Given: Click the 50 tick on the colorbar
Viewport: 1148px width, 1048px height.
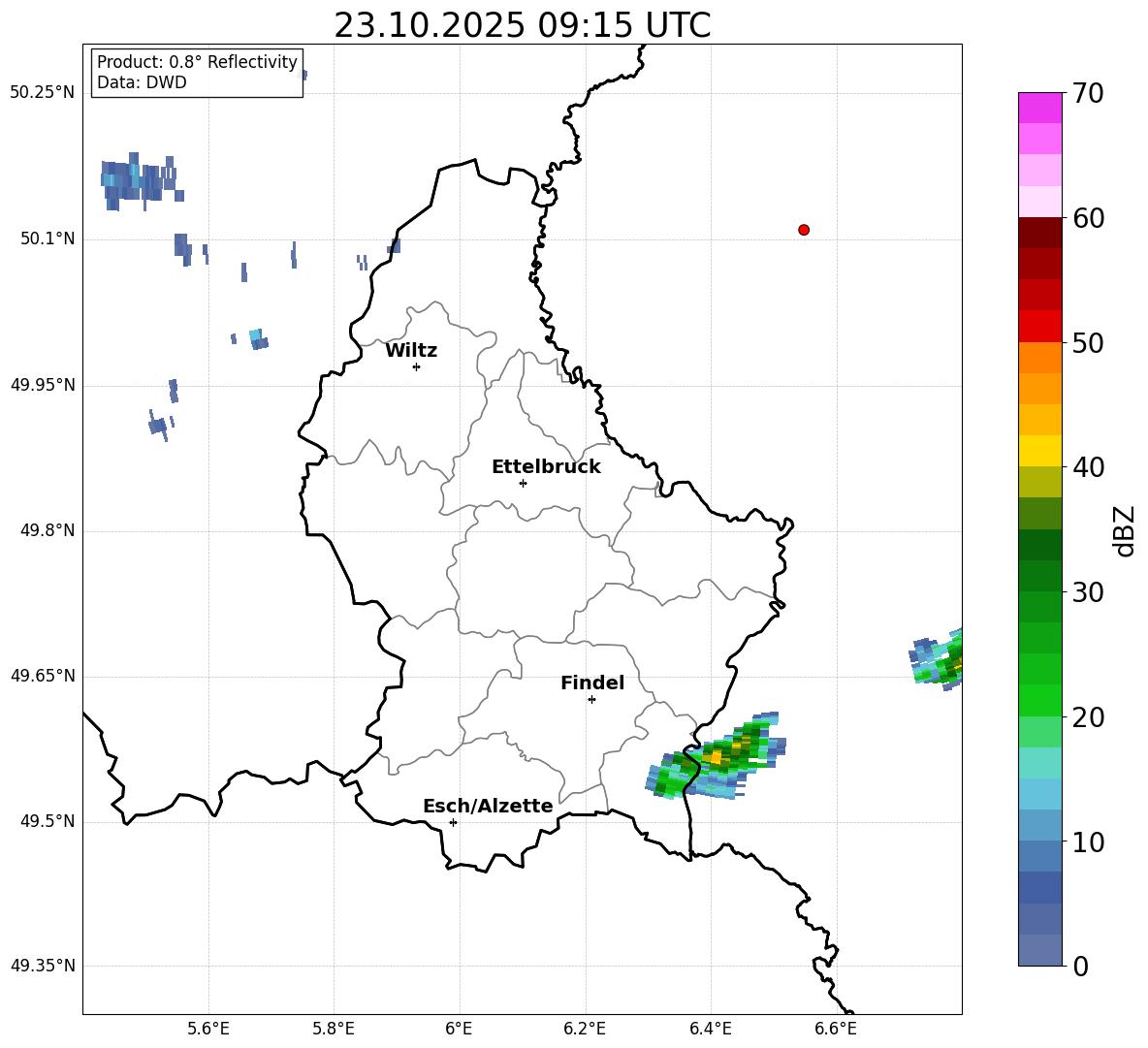Looking at the screenshot, I should [1087, 343].
